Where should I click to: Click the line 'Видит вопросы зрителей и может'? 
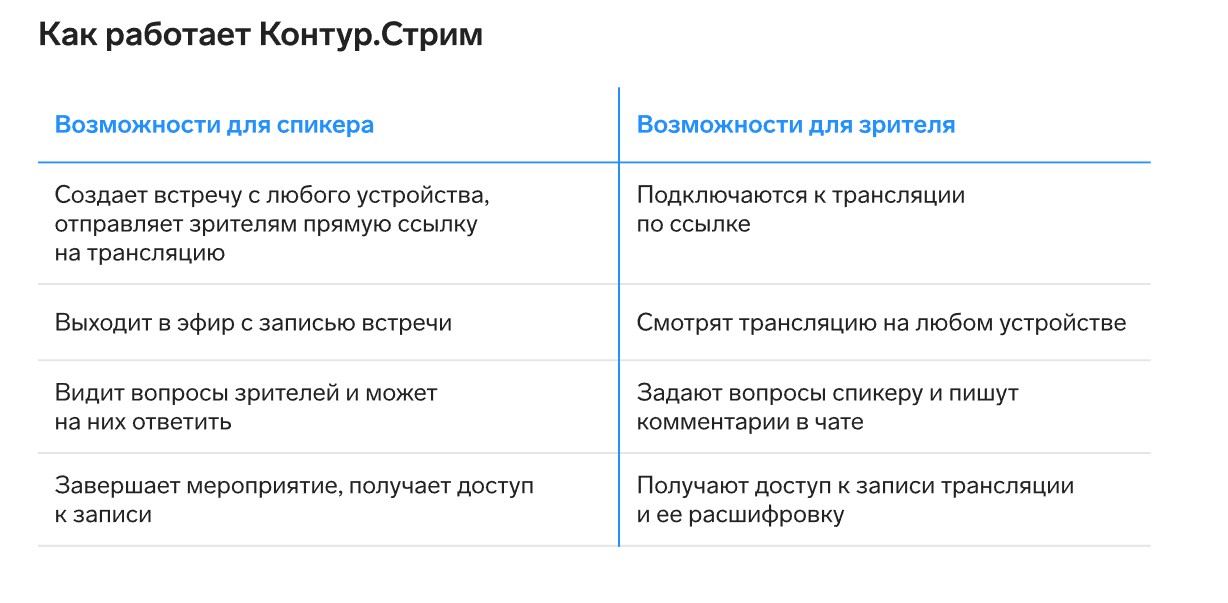click(x=246, y=393)
